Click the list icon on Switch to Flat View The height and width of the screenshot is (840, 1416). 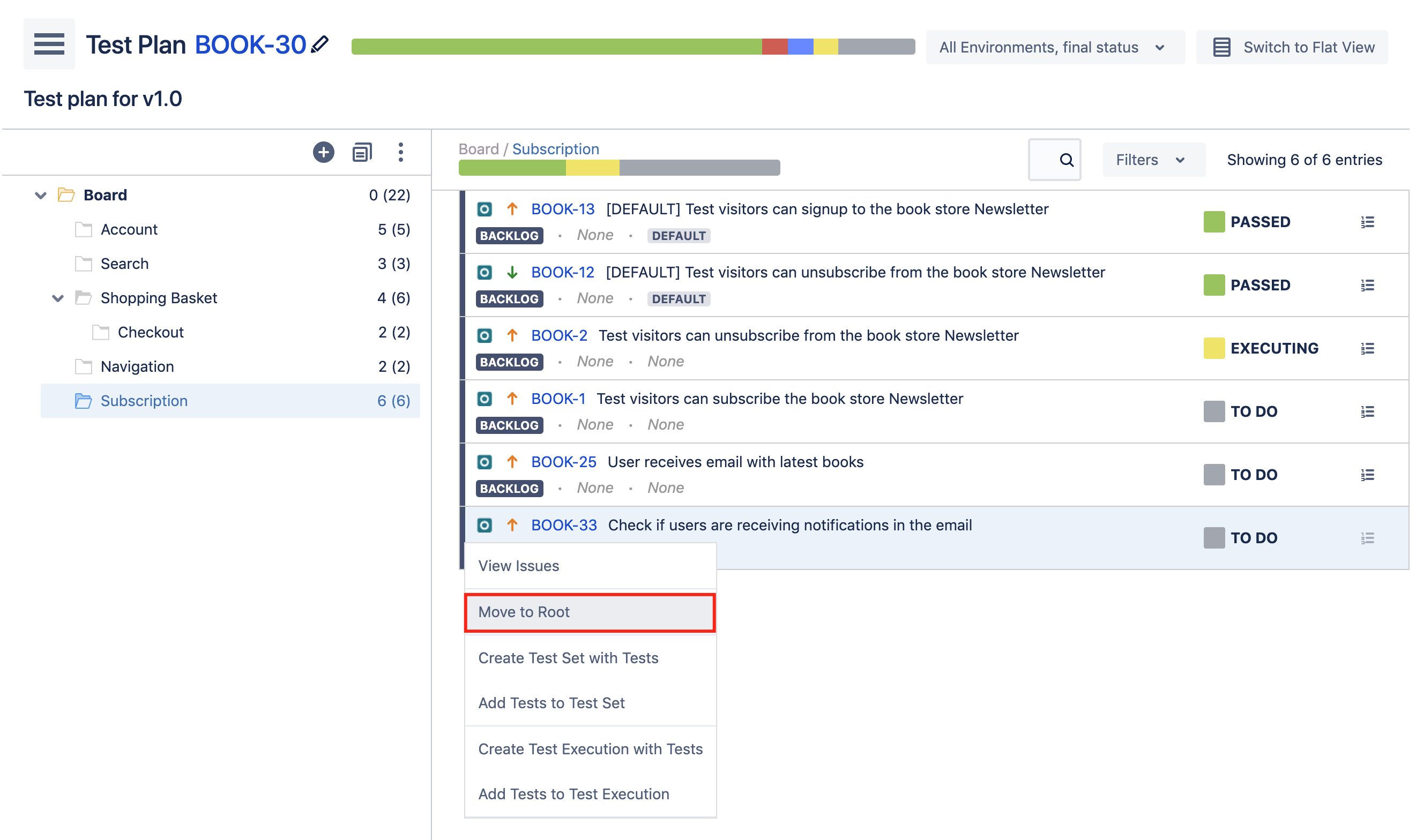[x=1221, y=47]
